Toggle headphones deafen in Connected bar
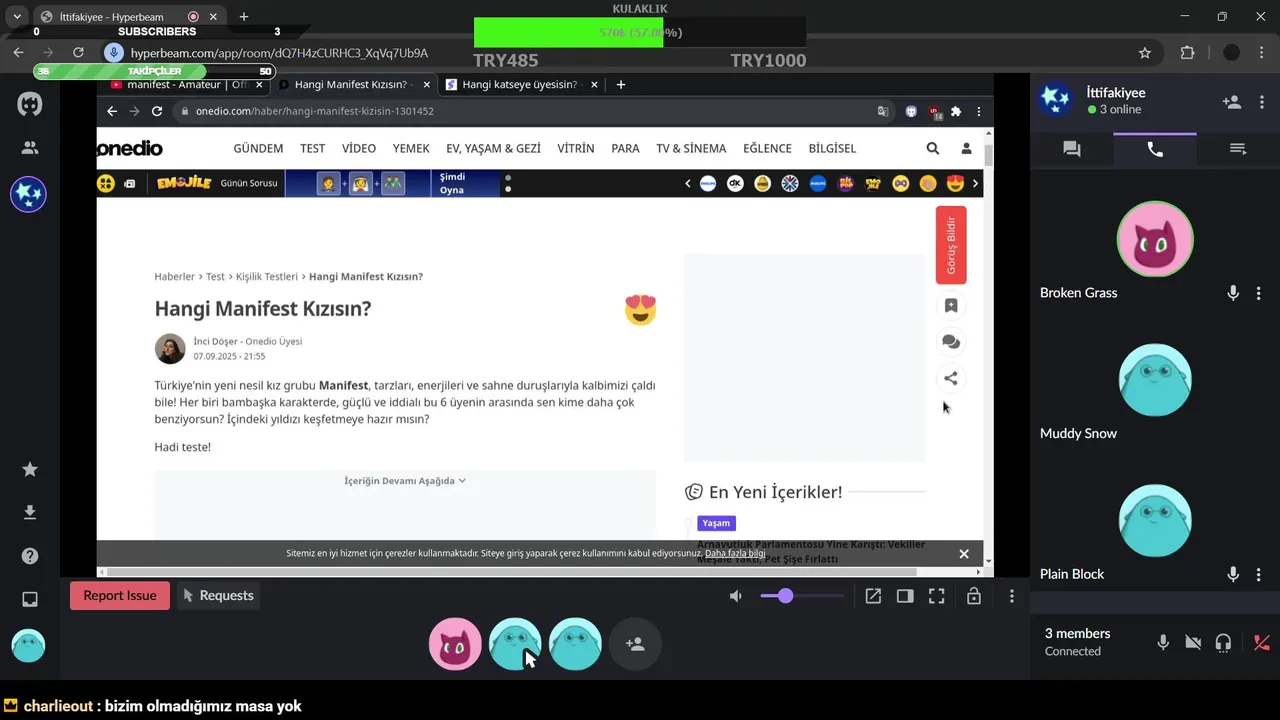This screenshot has height=720, width=1280. point(1223,643)
